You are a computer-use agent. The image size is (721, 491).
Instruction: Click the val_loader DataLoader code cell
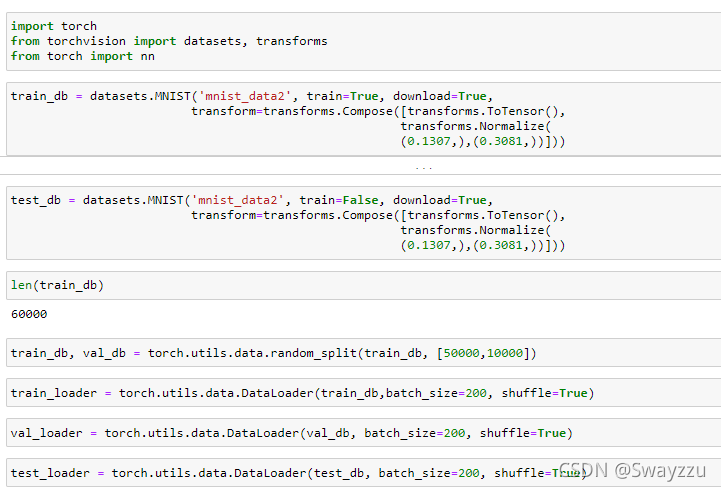pyautogui.click(x=364, y=433)
